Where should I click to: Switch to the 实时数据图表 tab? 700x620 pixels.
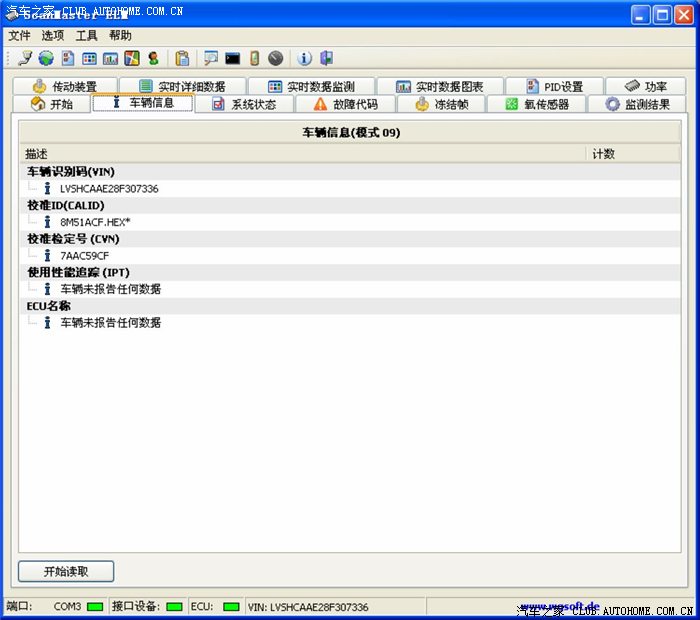click(x=439, y=87)
